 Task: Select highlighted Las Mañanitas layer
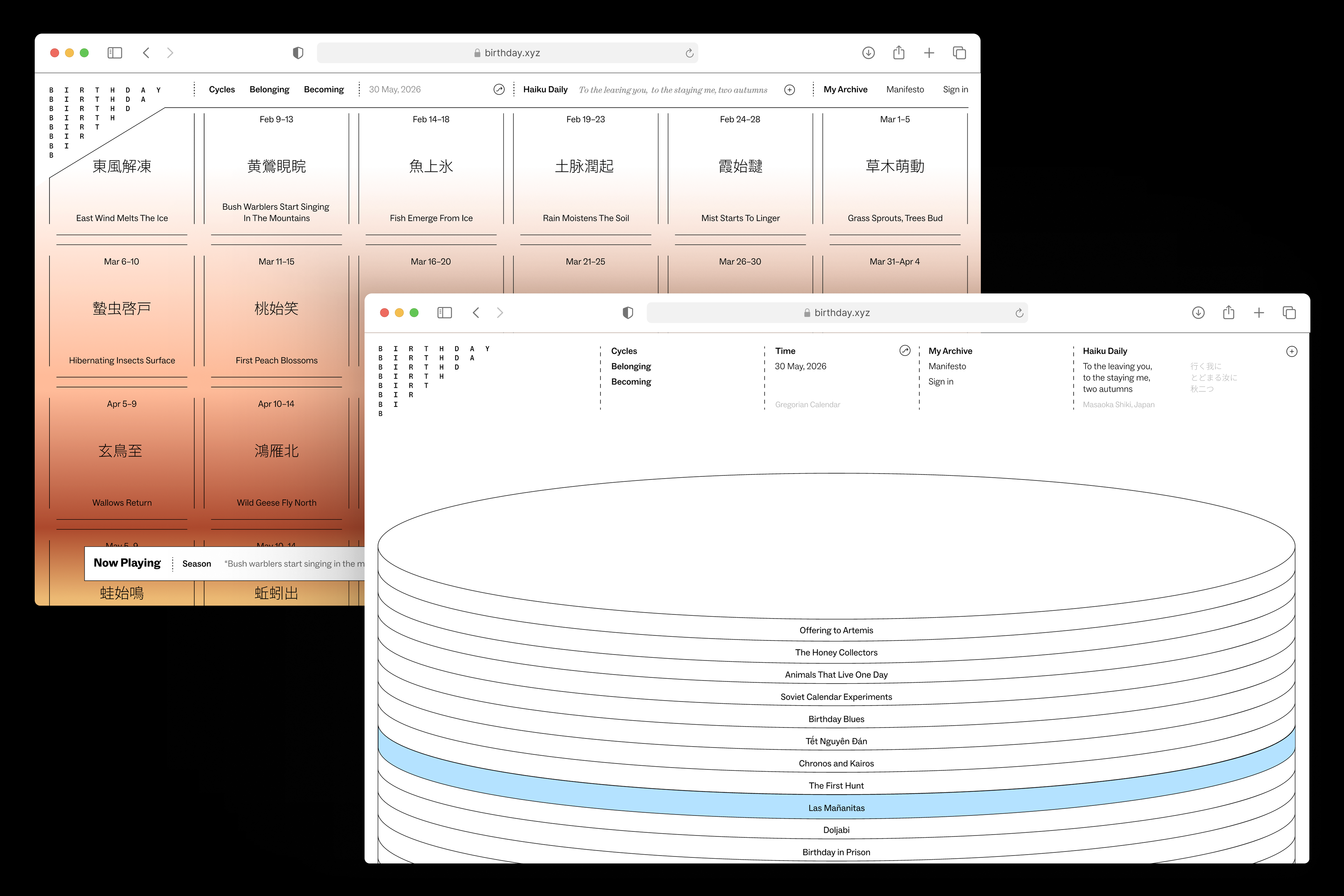pyautogui.click(x=836, y=808)
